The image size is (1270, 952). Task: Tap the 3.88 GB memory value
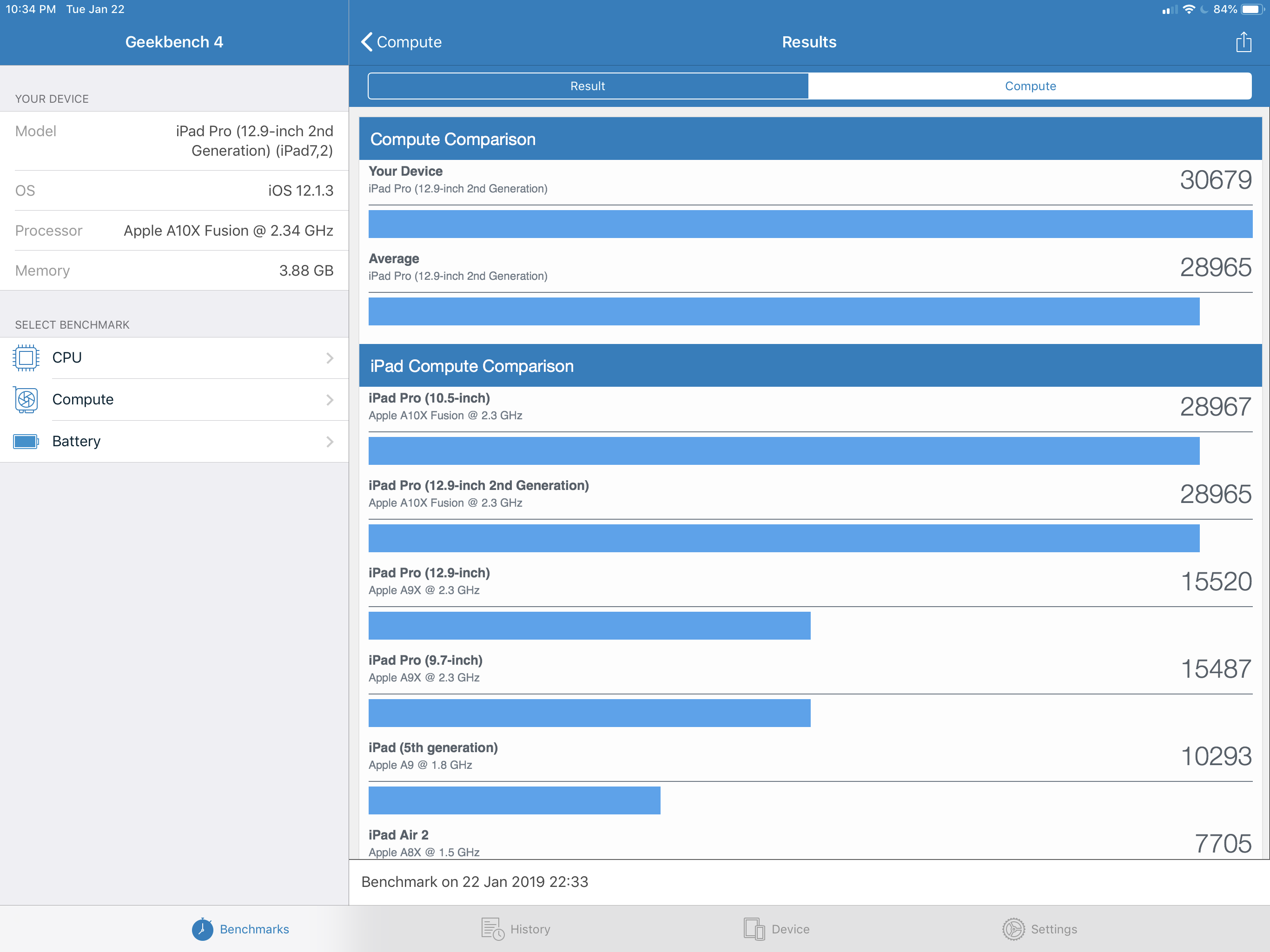tap(306, 271)
